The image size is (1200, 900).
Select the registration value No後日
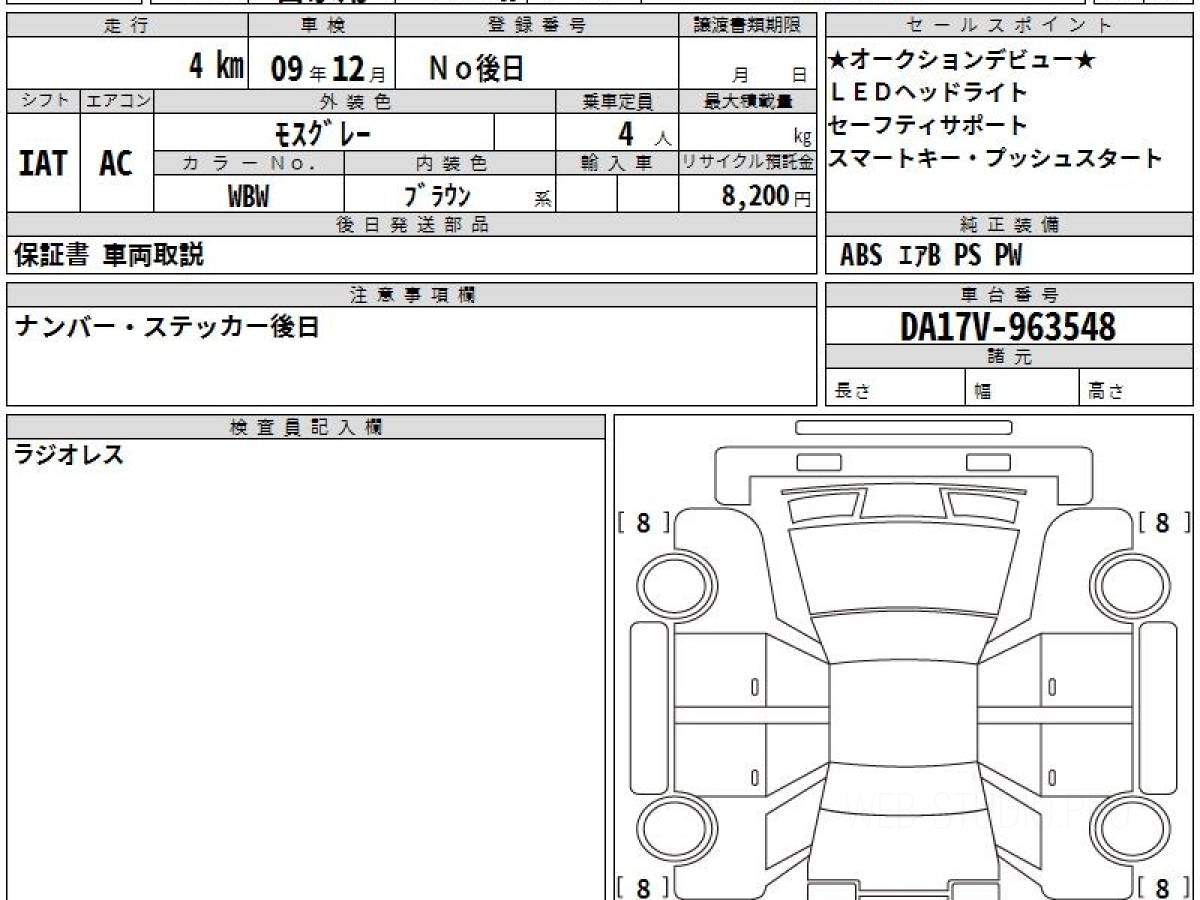tap(477, 68)
